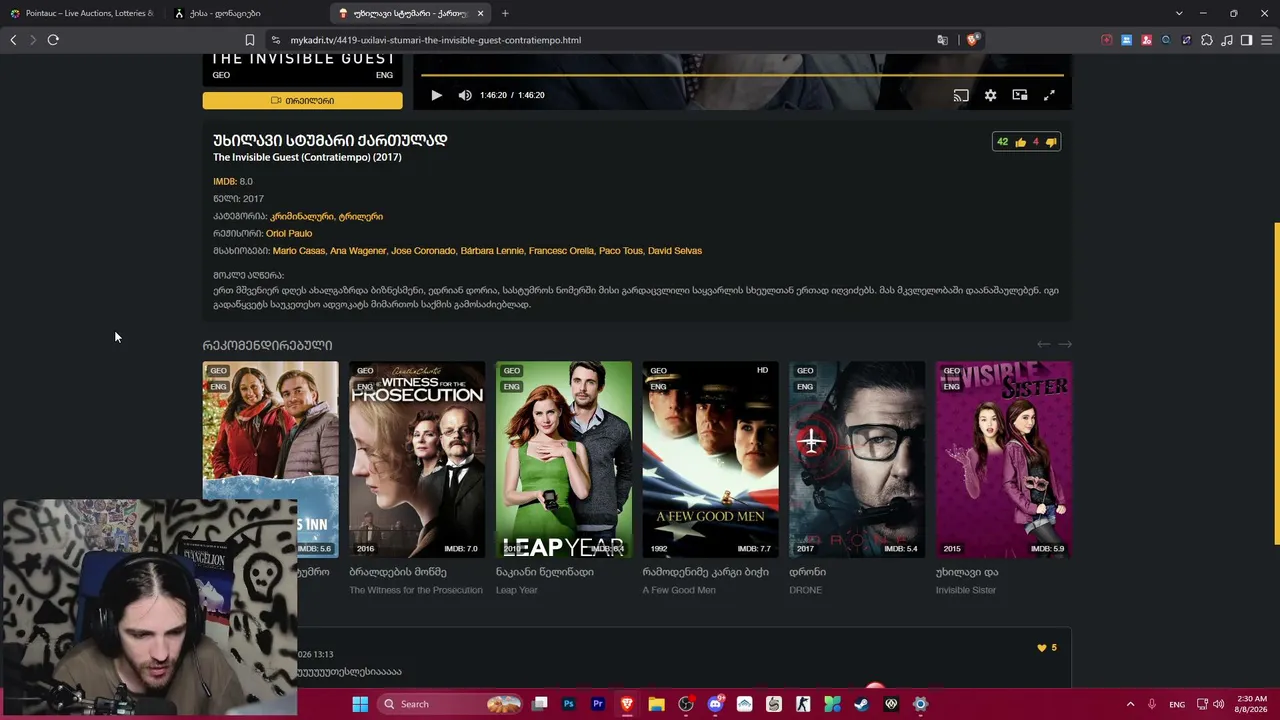This screenshot has height=720, width=1280.
Task: Open actor Paco Tous link
Action: 621,251
